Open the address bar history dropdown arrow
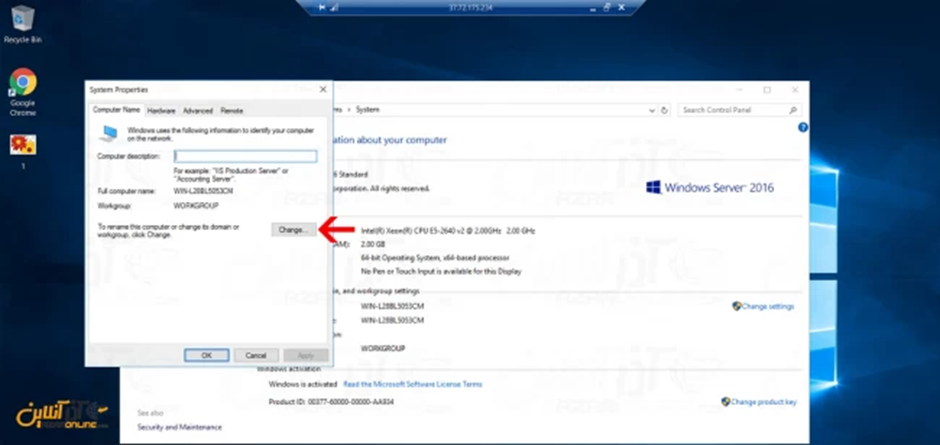The width and height of the screenshot is (940, 445). point(652,110)
